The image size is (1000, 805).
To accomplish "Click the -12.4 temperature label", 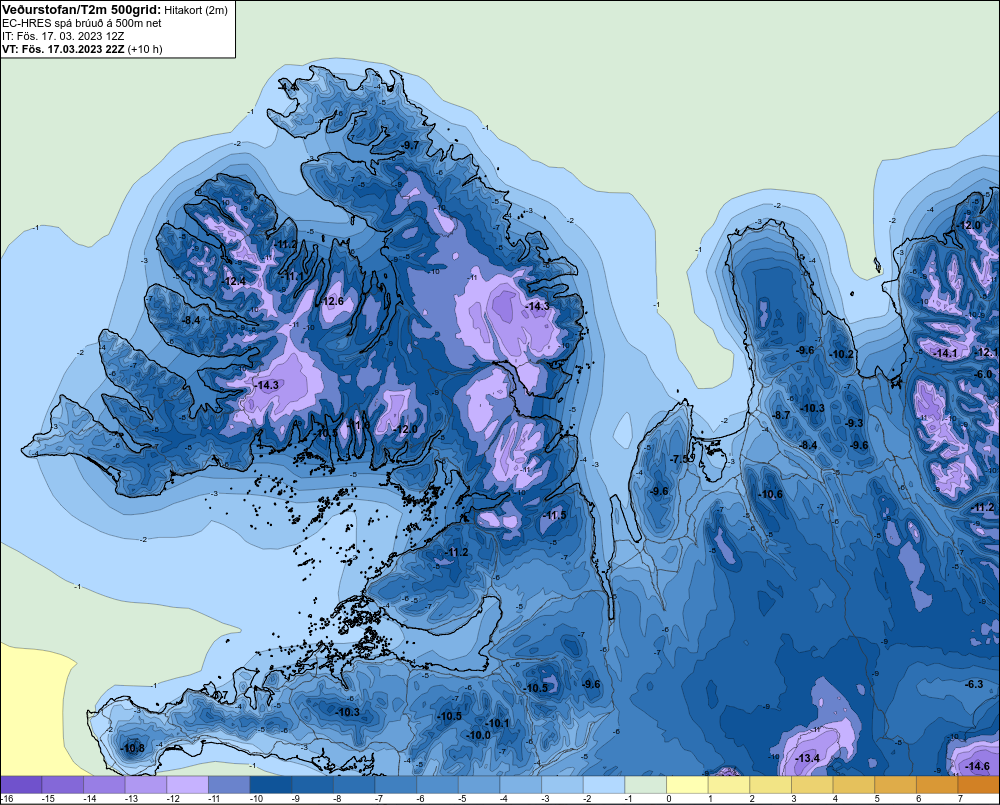I will [x=234, y=281].
